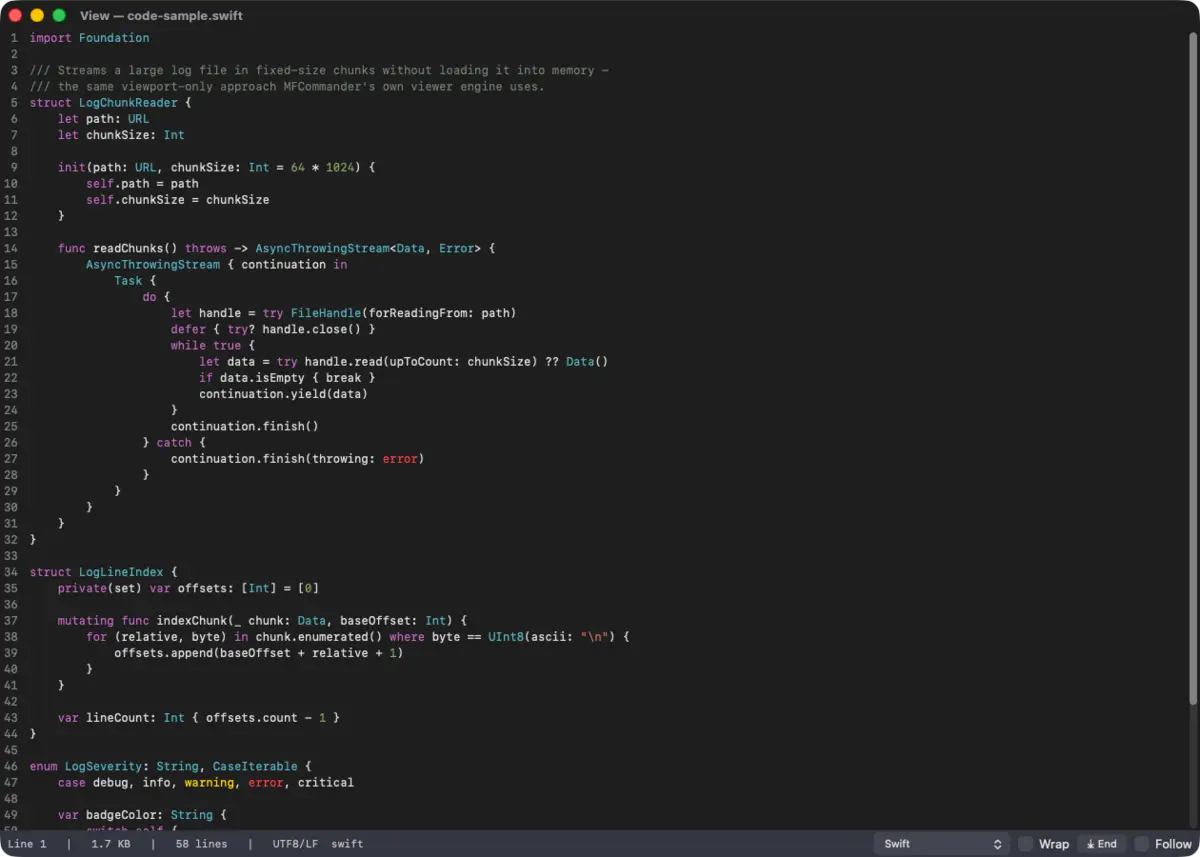This screenshot has height=857, width=1200.
Task: Click 'defer { try? handle.close() }' line
Action: [273, 329]
